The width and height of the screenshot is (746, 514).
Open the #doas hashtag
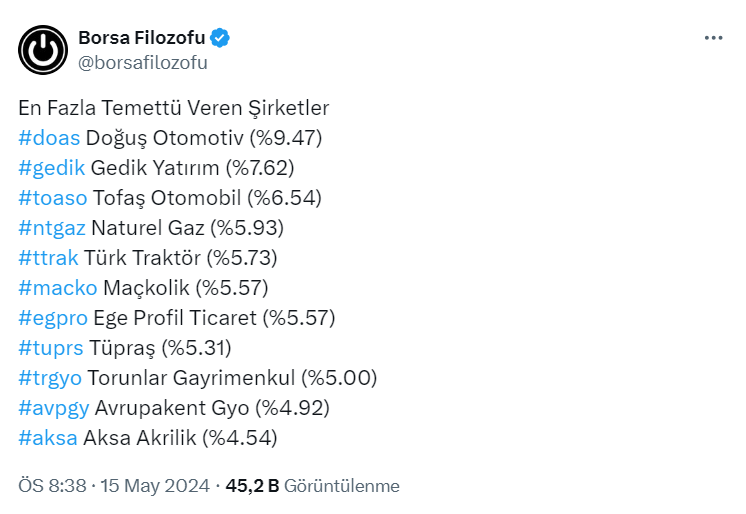(x=49, y=138)
